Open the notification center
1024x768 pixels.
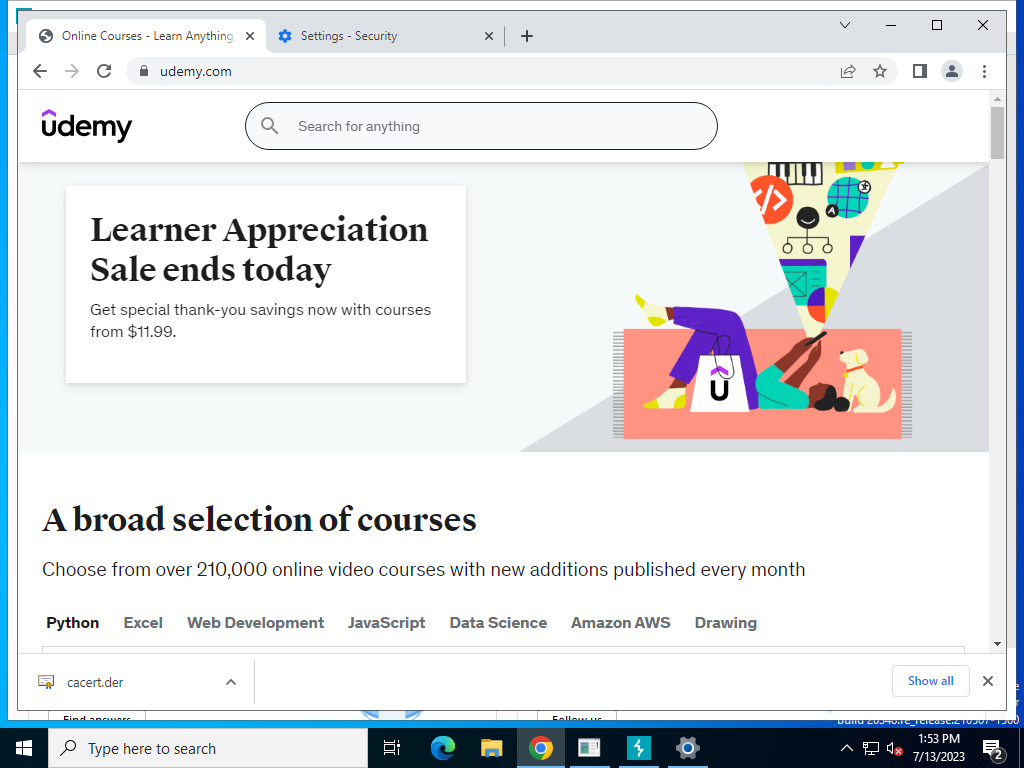[x=993, y=749]
